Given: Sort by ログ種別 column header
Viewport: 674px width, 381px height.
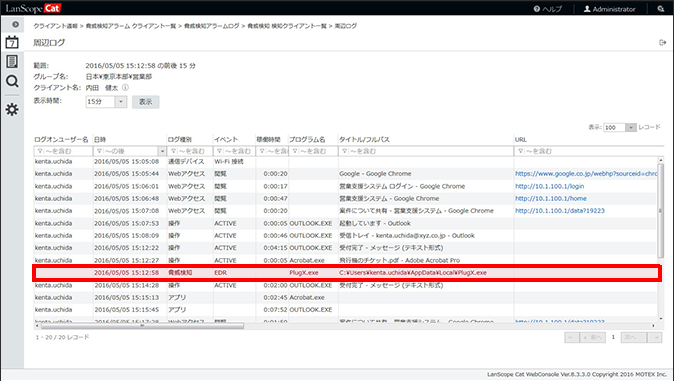Looking at the screenshot, I should coord(180,139).
